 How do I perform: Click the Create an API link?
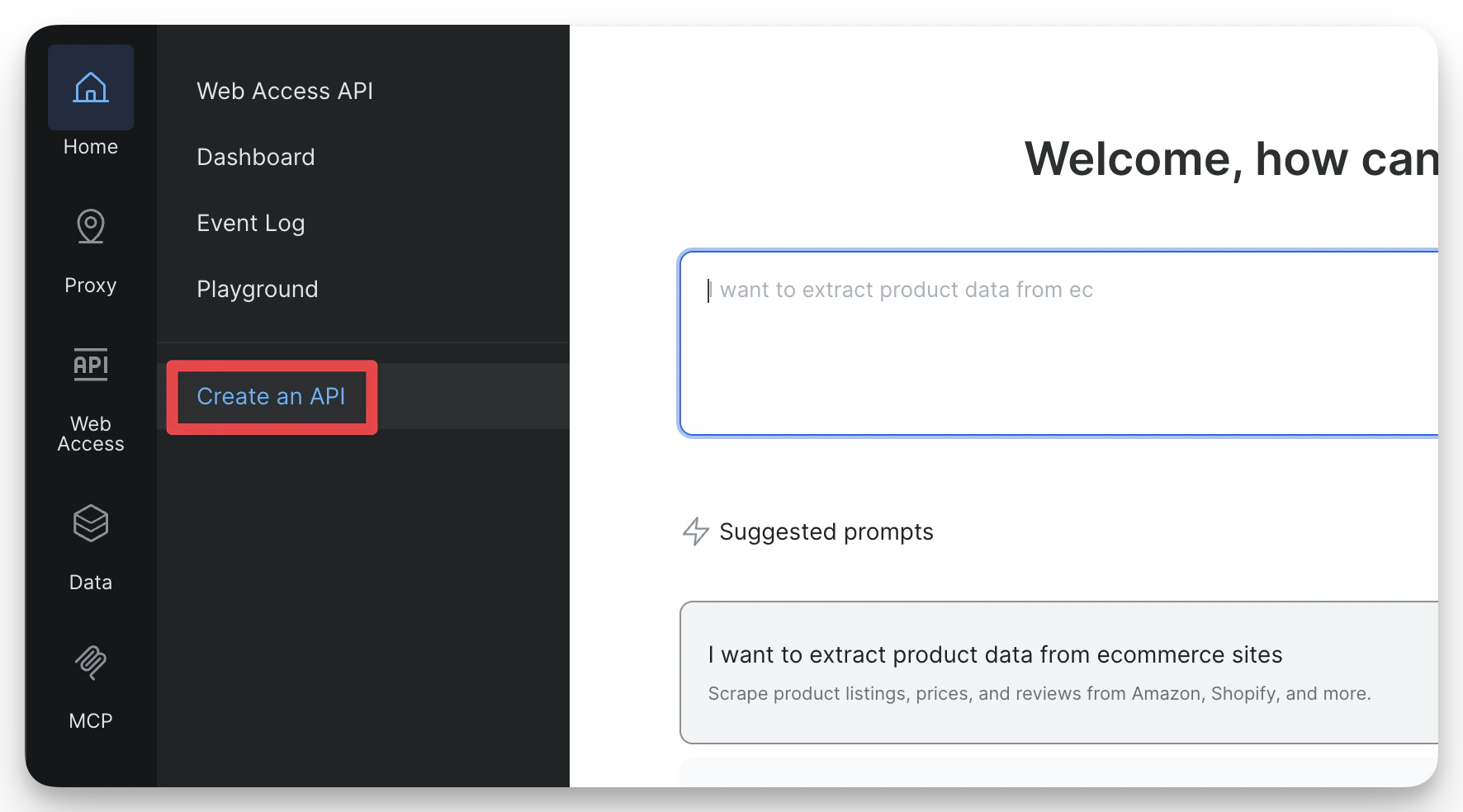[x=270, y=396]
